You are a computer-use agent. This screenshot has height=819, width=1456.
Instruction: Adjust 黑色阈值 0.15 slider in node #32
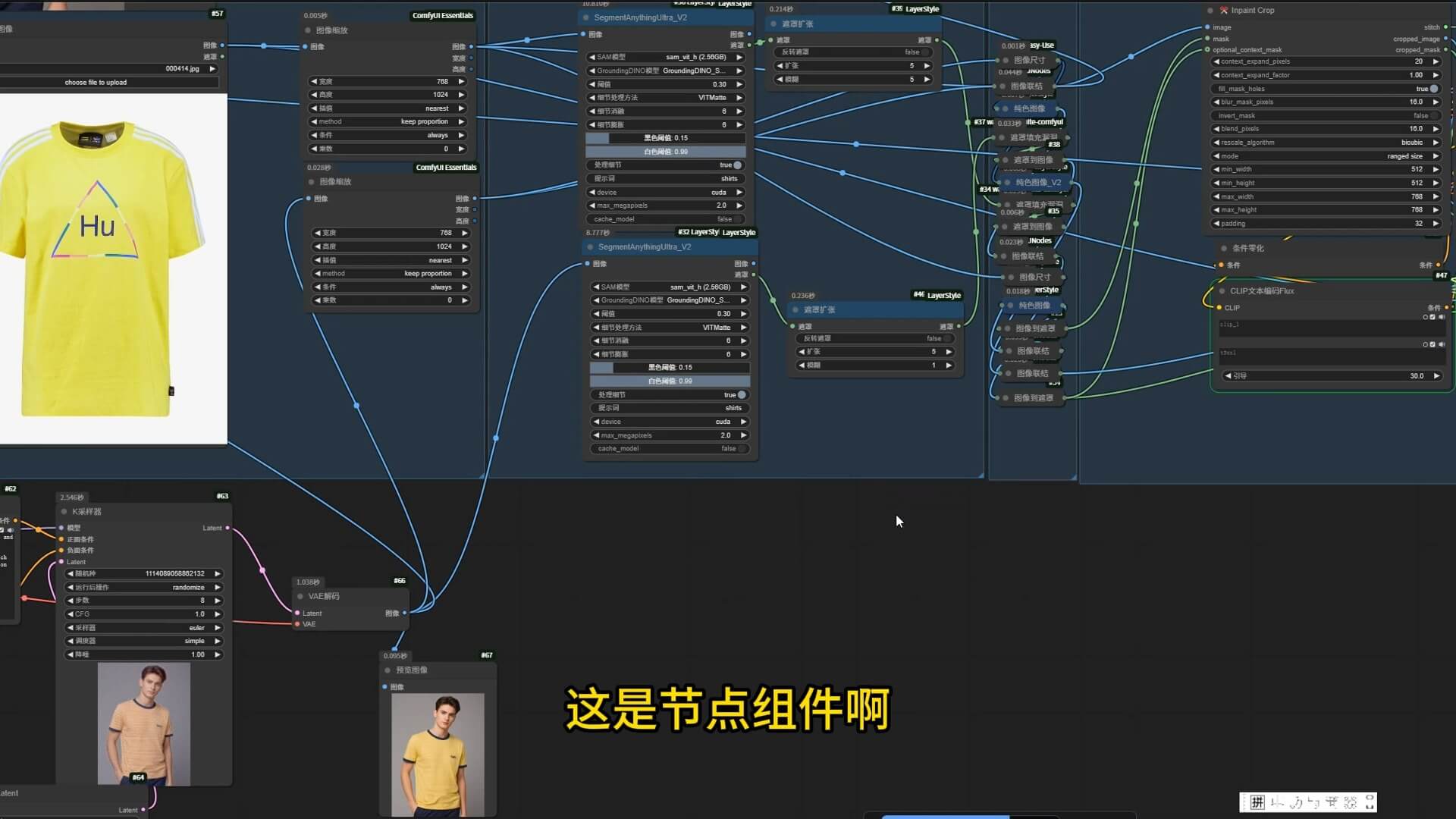pyautogui.click(x=670, y=368)
